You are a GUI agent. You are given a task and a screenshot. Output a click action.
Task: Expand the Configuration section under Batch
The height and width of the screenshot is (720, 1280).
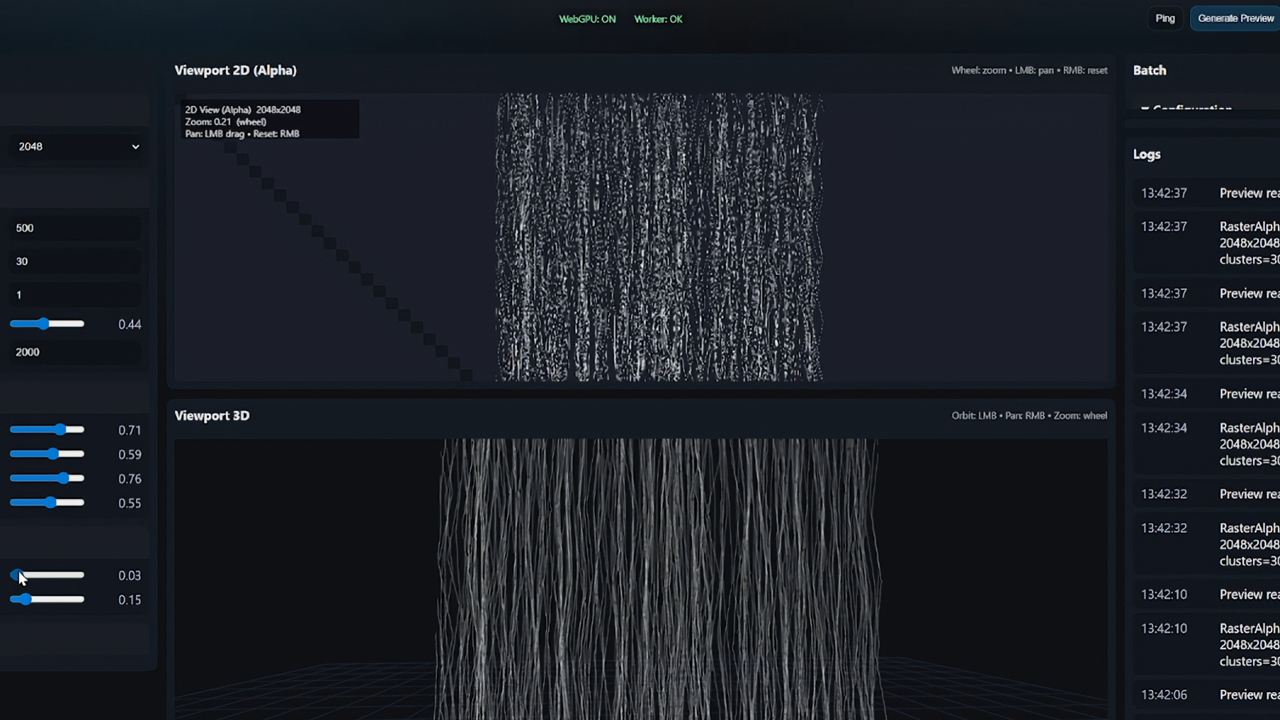(1190, 109)
